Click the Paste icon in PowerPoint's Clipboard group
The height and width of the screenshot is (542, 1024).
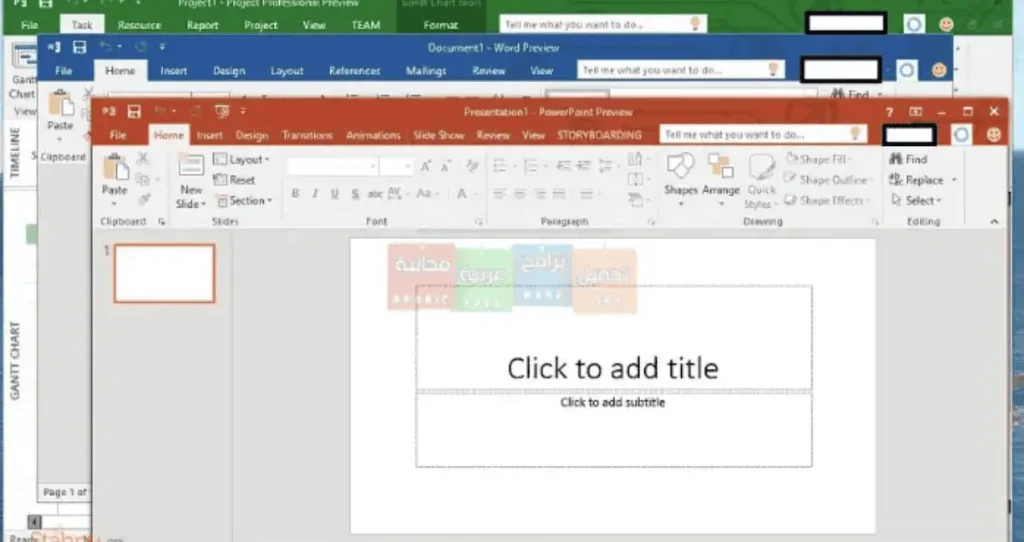[x=115, y=168]
